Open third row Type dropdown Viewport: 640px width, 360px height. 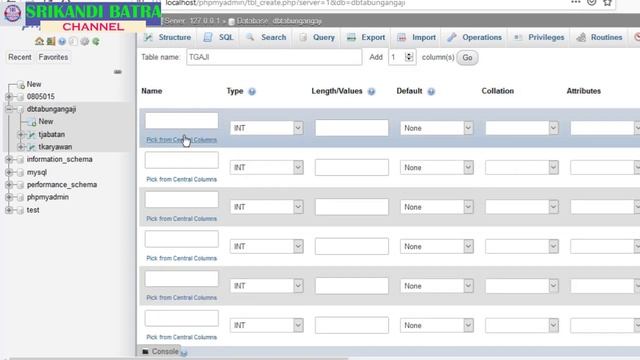click(267, 207)
